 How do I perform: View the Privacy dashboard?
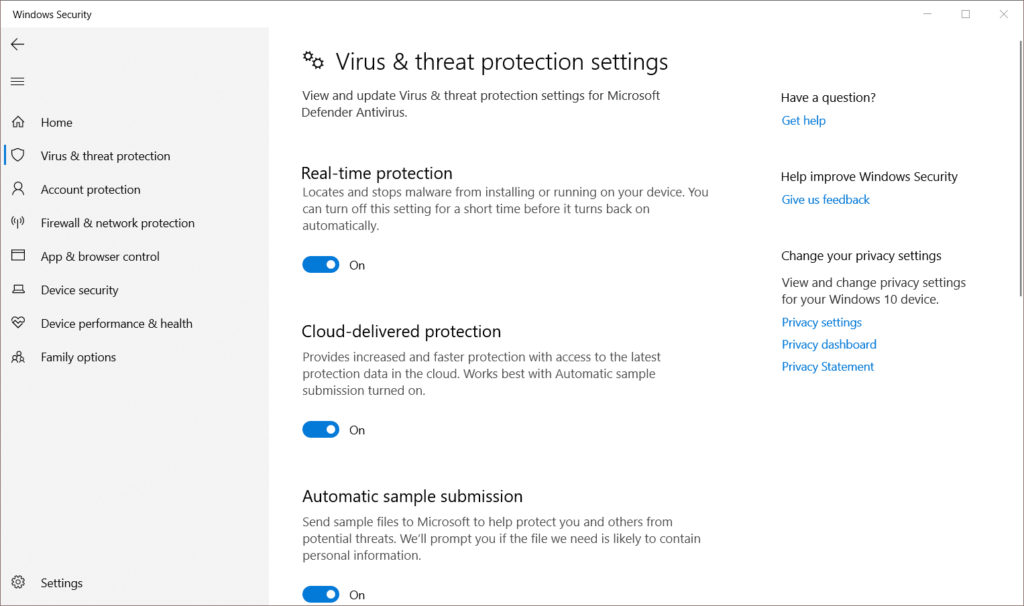828,344
